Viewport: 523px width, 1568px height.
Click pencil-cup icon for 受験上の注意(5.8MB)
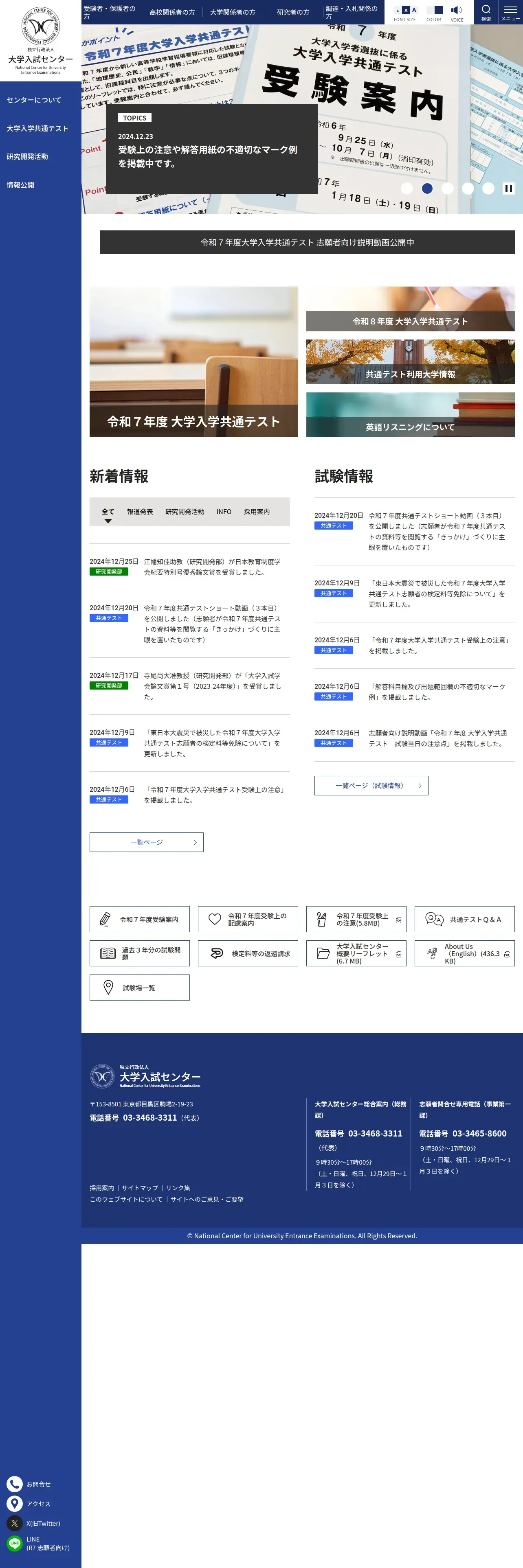[322, 919]
